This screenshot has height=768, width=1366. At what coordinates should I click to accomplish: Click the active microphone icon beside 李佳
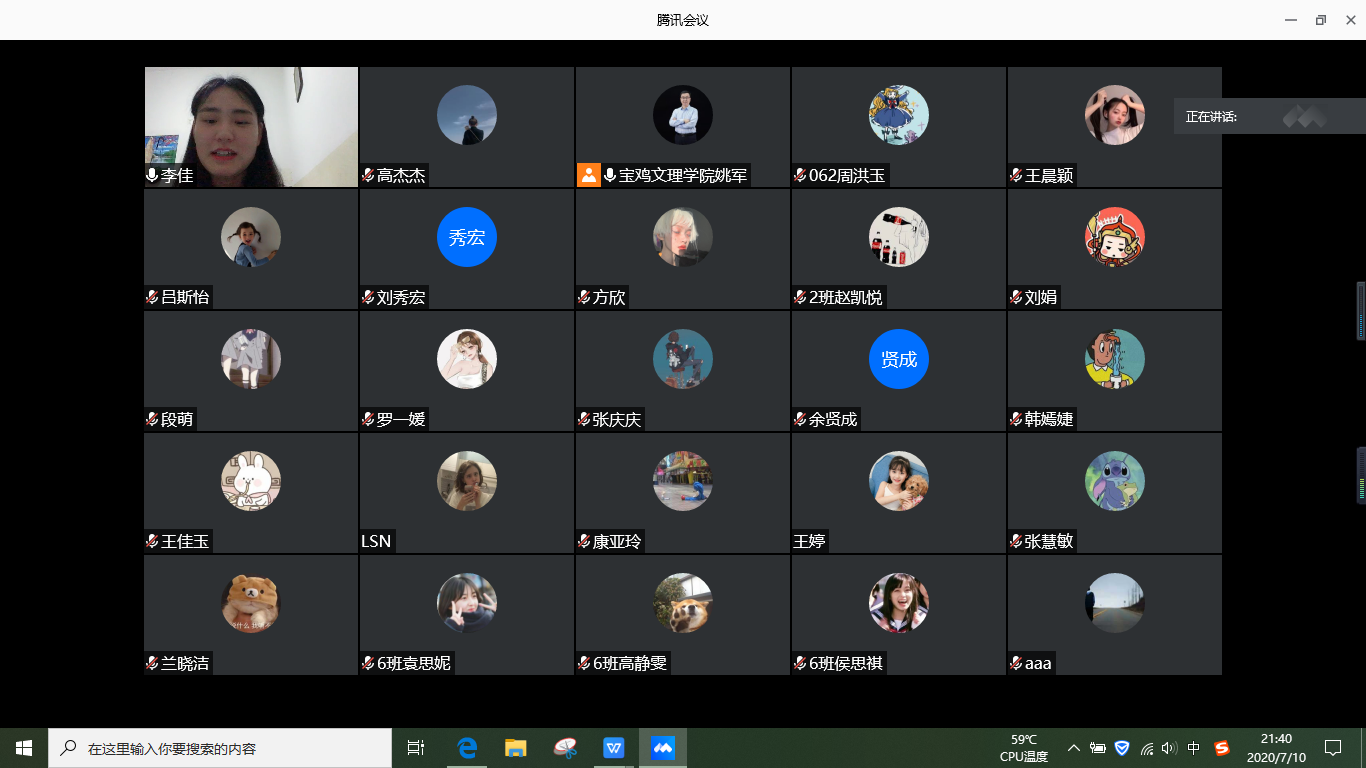[152, 176]
